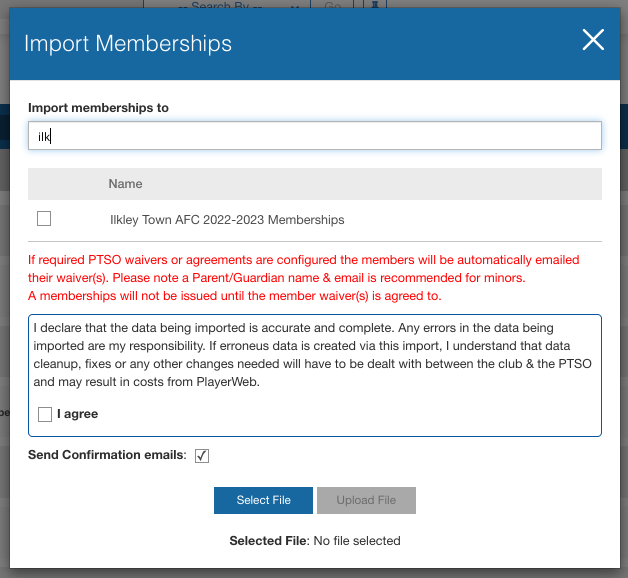Viewport: 628px width, 578px height.
Task: Click the No file selected status text
Action: 356,541
